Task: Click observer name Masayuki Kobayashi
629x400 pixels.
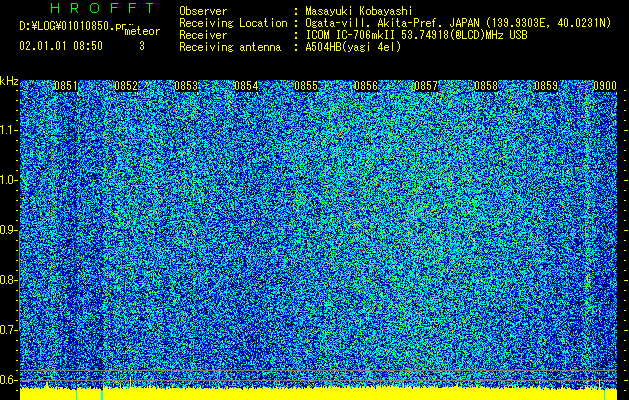Action: point(359,11)
